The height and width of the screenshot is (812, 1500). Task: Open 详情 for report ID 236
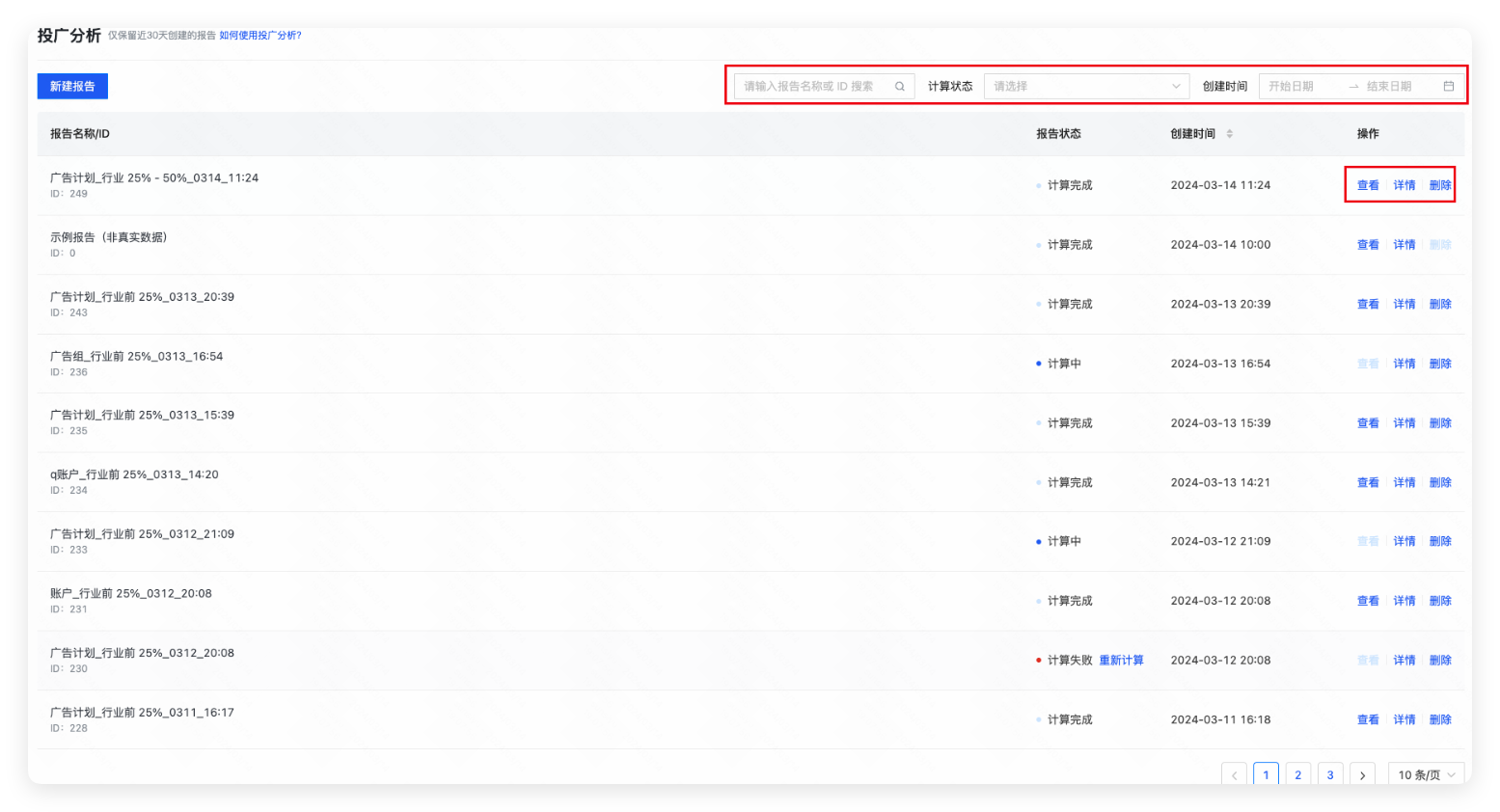tap(1405, 364)
